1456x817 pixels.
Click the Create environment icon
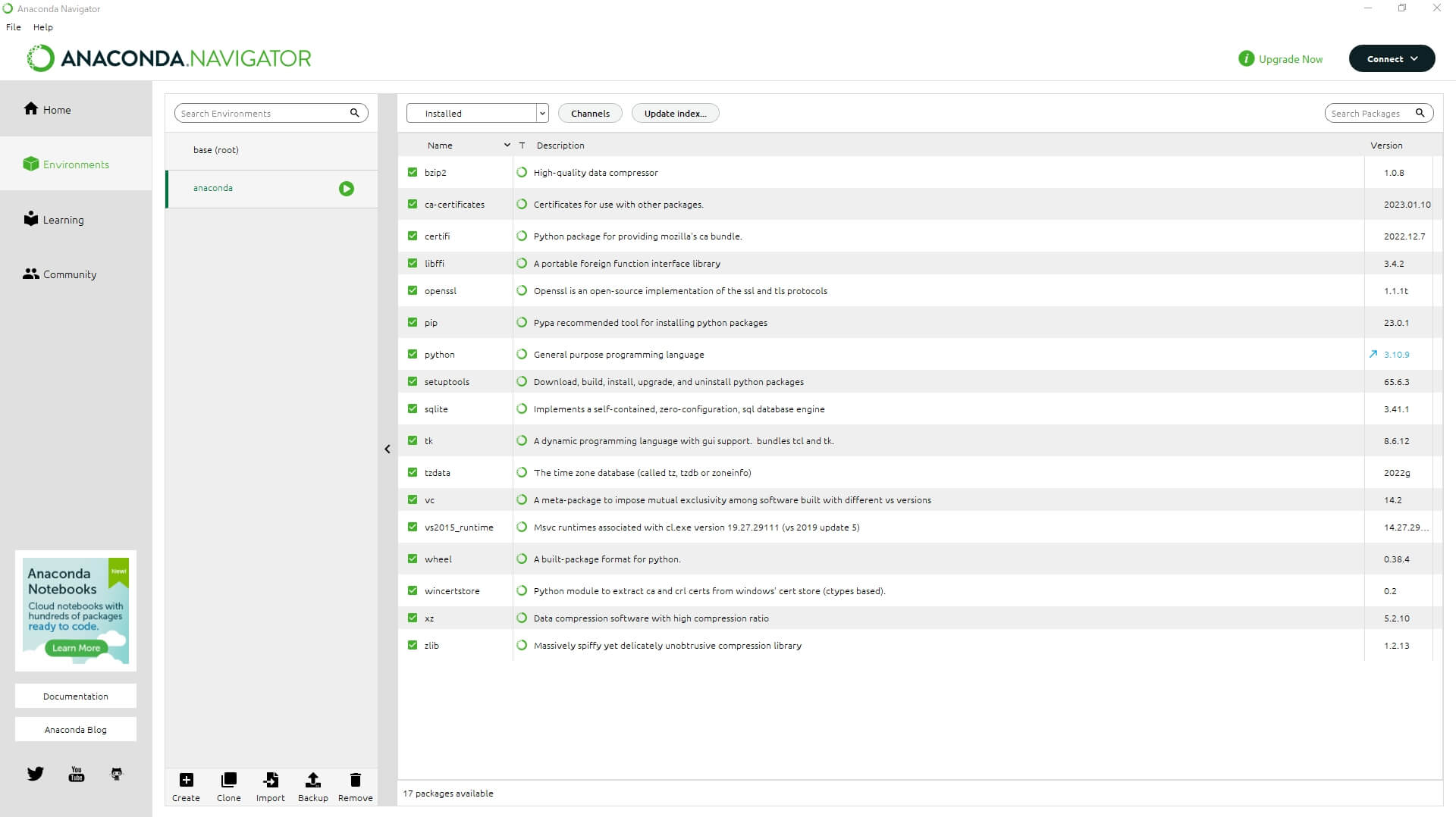click(x=186, y=780)
